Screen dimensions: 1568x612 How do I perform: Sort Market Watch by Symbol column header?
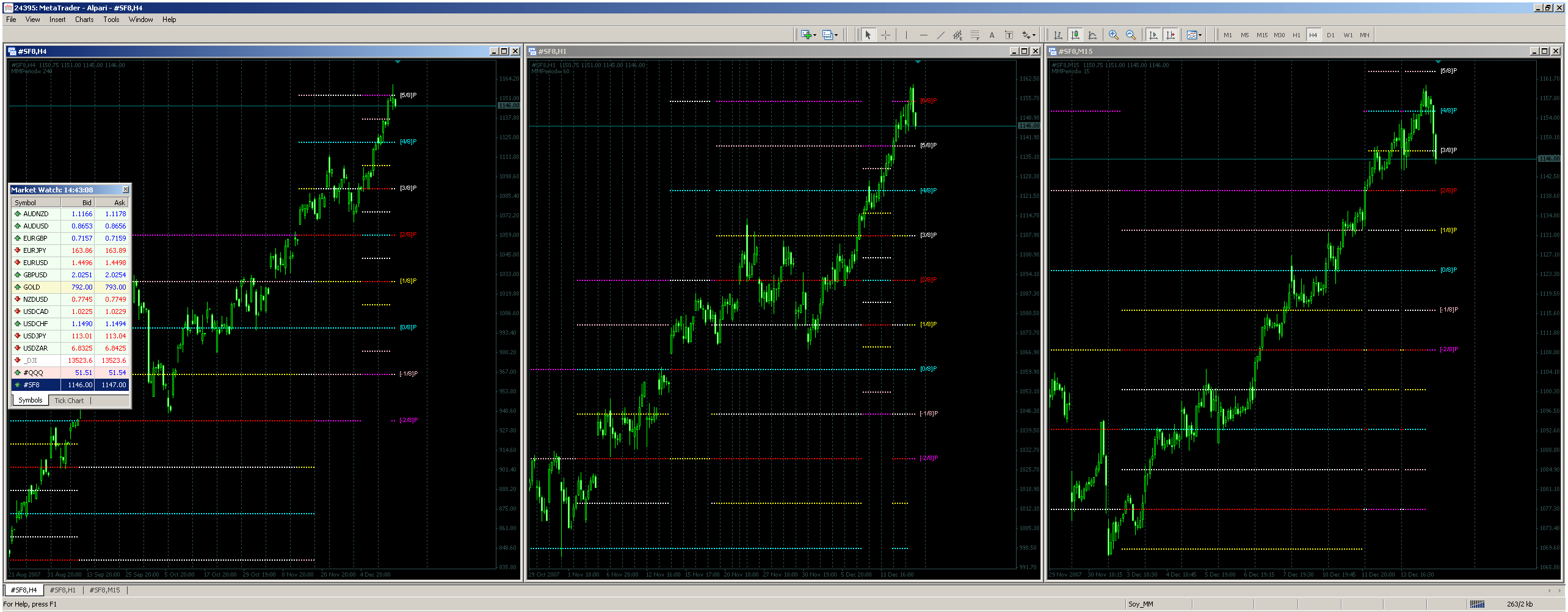point(36,202)
